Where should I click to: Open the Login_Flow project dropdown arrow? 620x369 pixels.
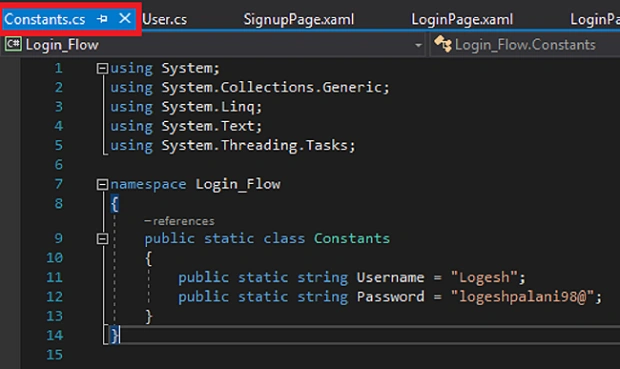point(418,45)
